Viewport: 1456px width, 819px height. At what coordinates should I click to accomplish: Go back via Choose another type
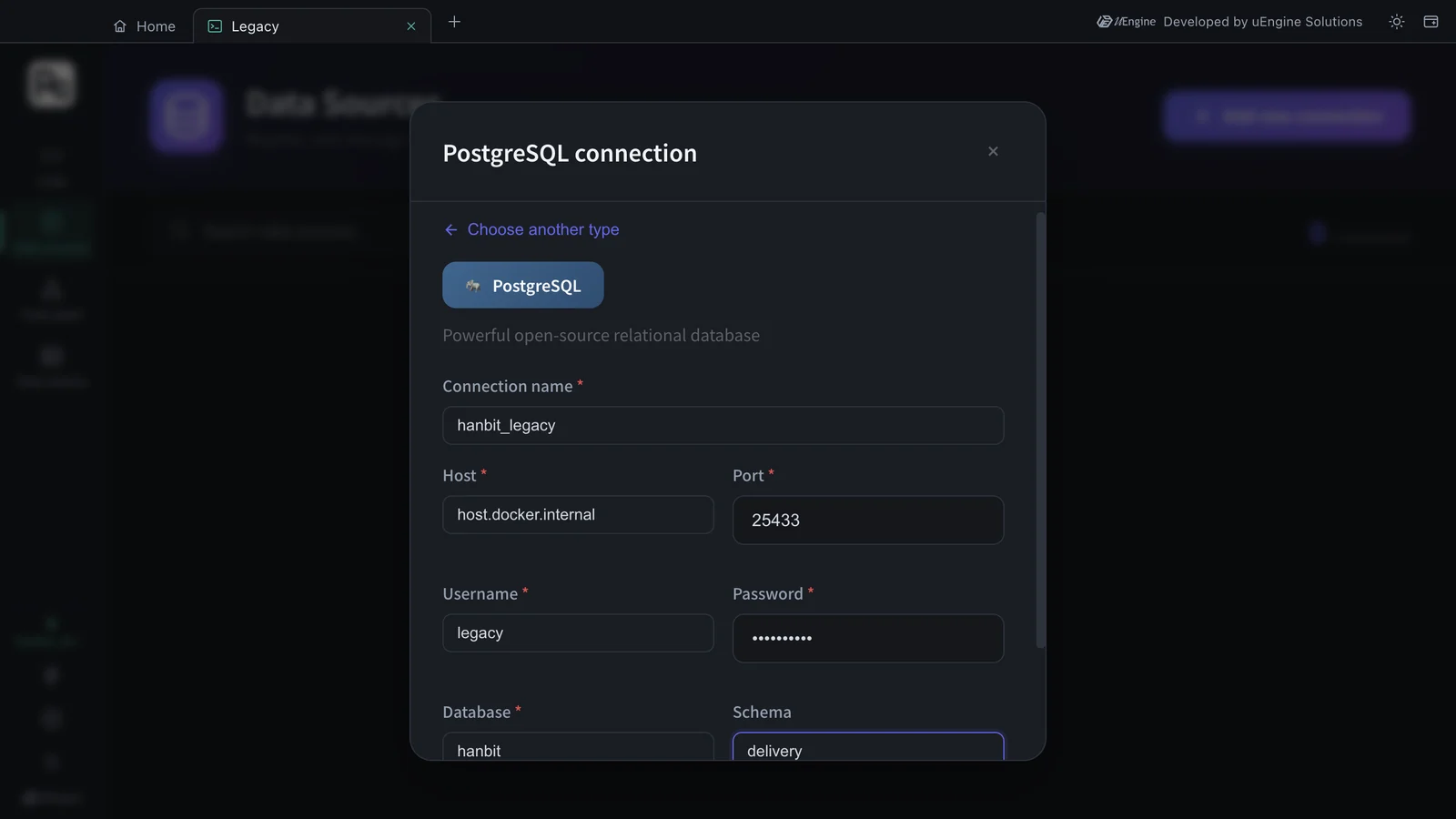tap(531, 229)
